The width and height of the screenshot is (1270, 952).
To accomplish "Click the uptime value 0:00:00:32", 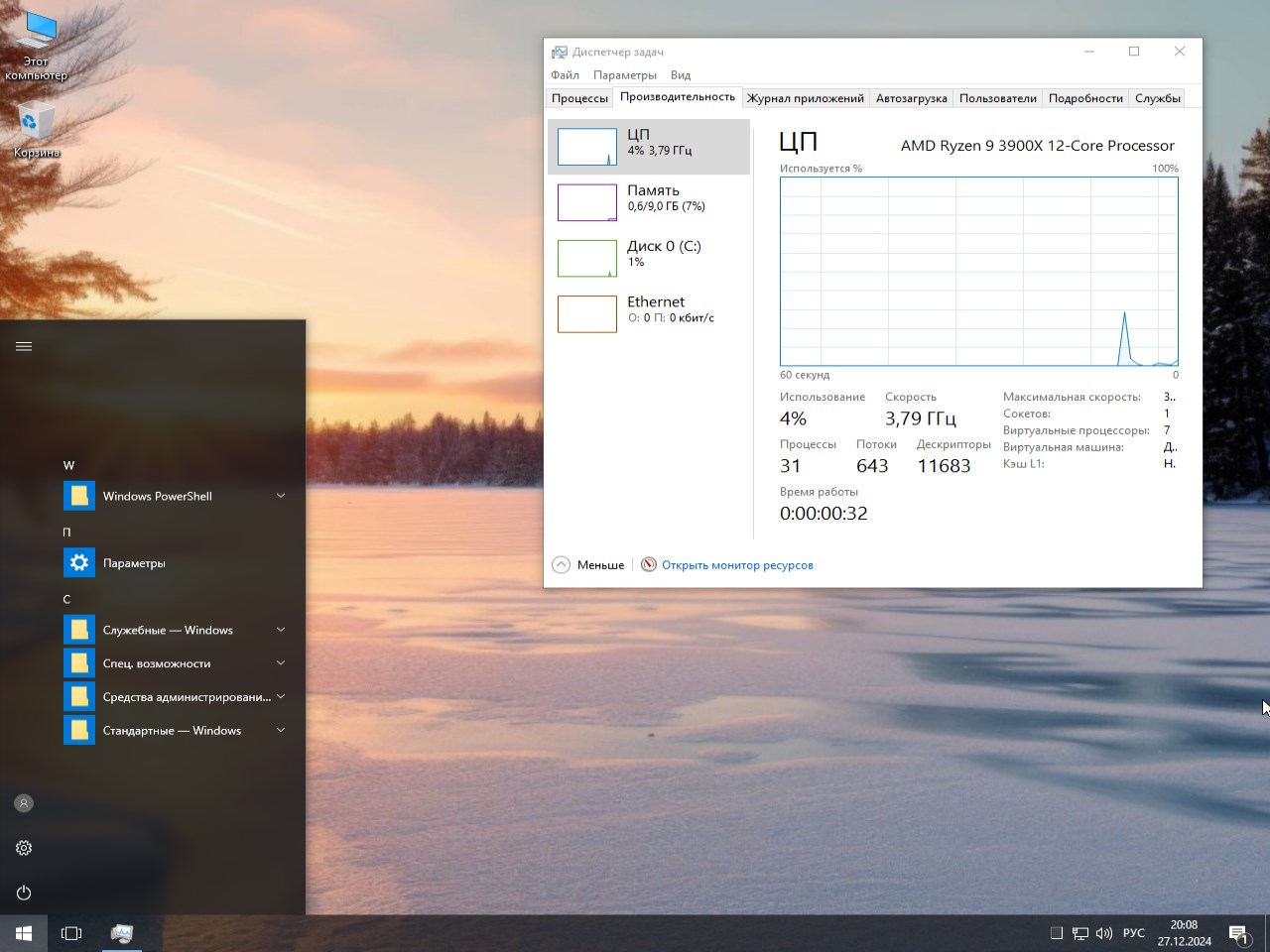I will [x=824, y=514].
